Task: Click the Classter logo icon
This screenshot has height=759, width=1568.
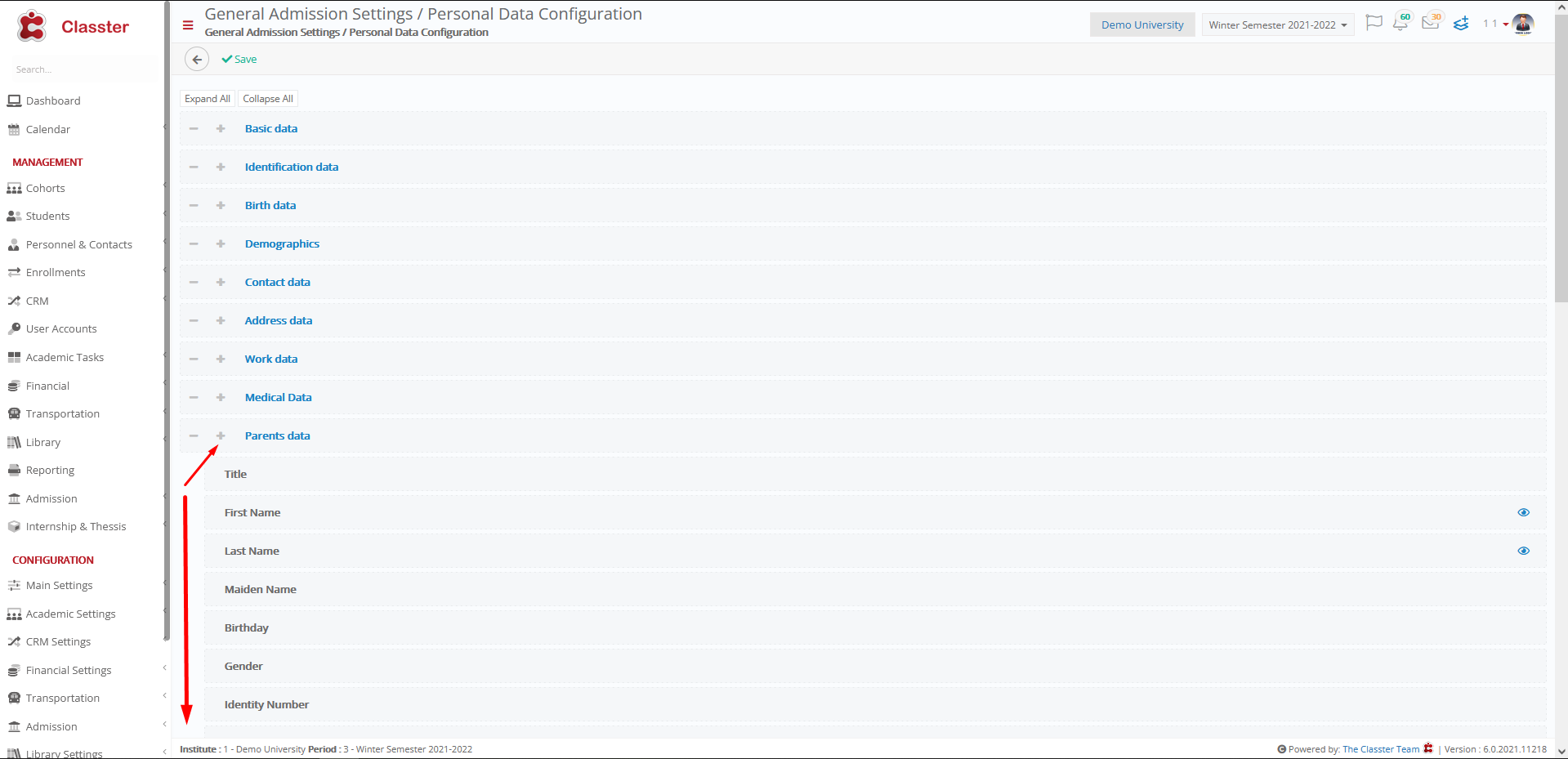Action: (32, 26)
